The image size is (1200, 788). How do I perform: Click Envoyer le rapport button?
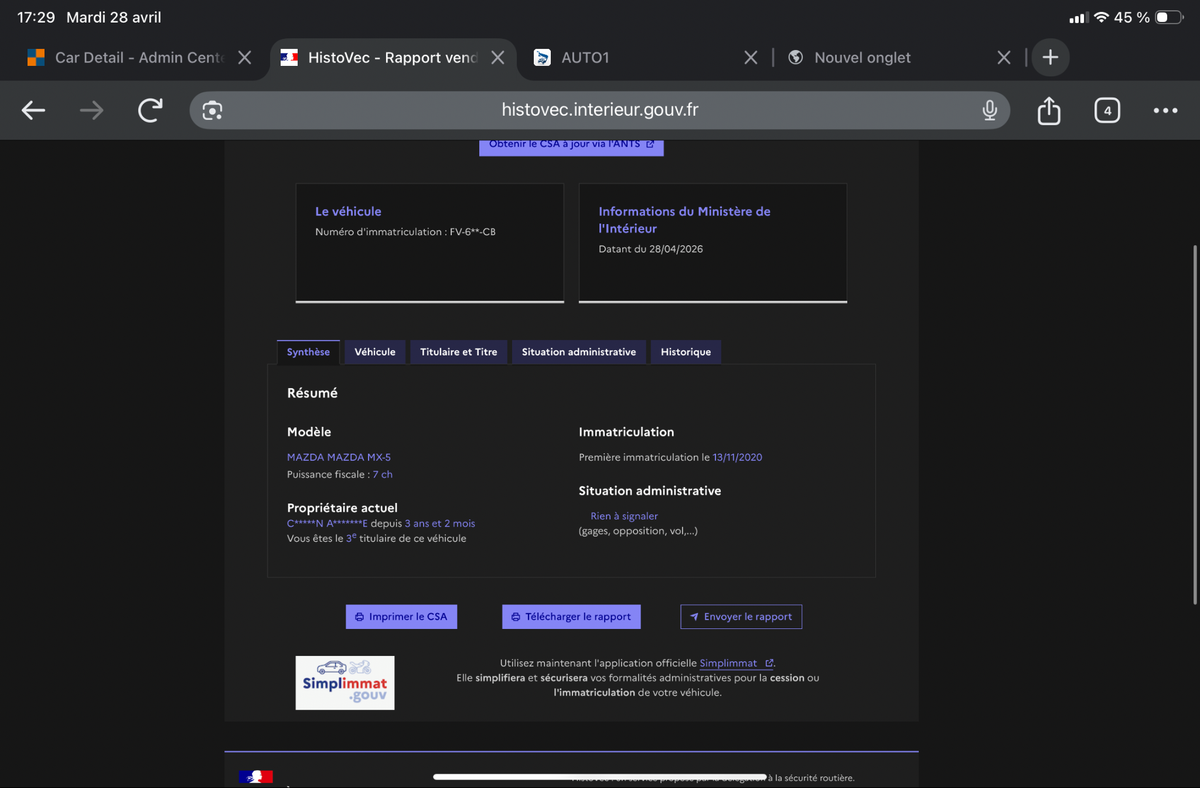pos(741,617)
